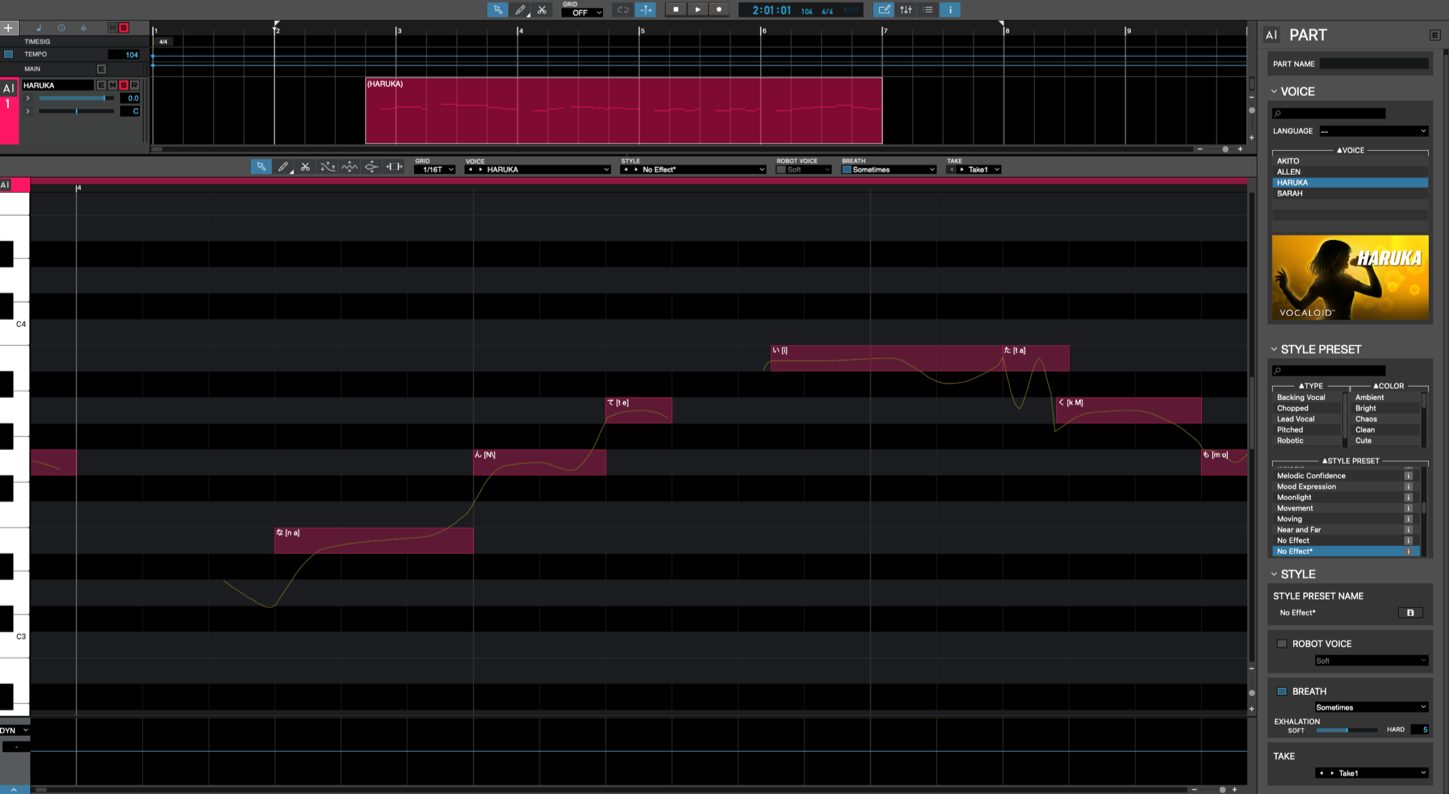Collapse the STYLE section
Viewport: 1449px width, 794px height.
[x=1275, y=575]
